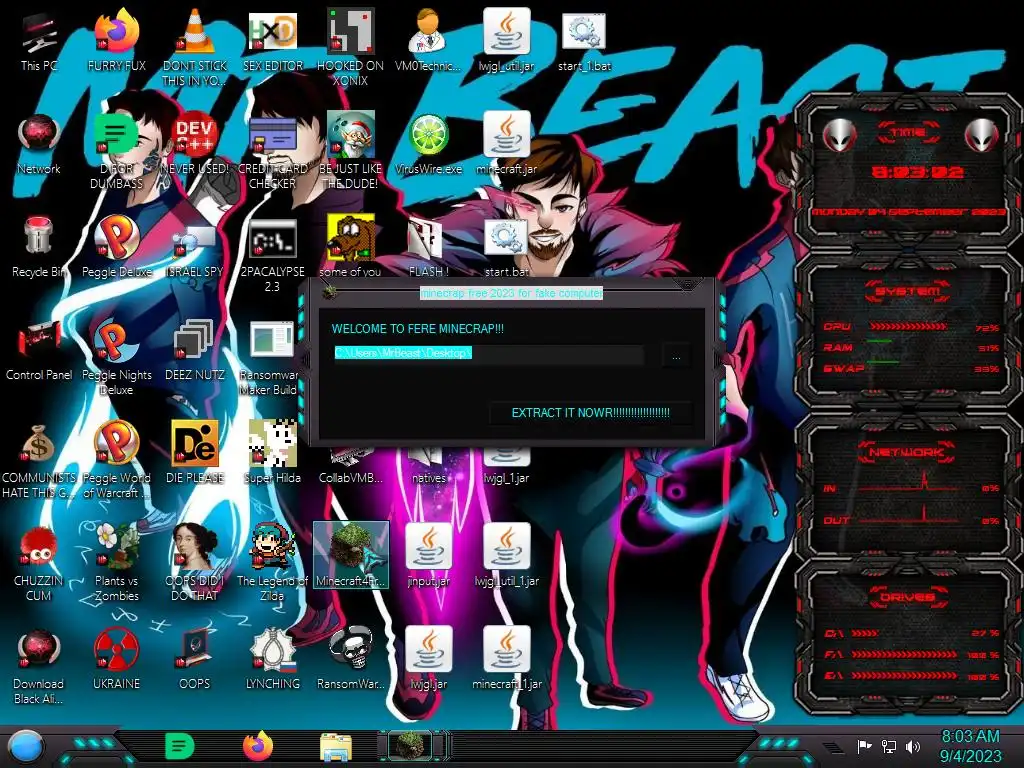Click the C:\ drive usage bar

[865, 633]
